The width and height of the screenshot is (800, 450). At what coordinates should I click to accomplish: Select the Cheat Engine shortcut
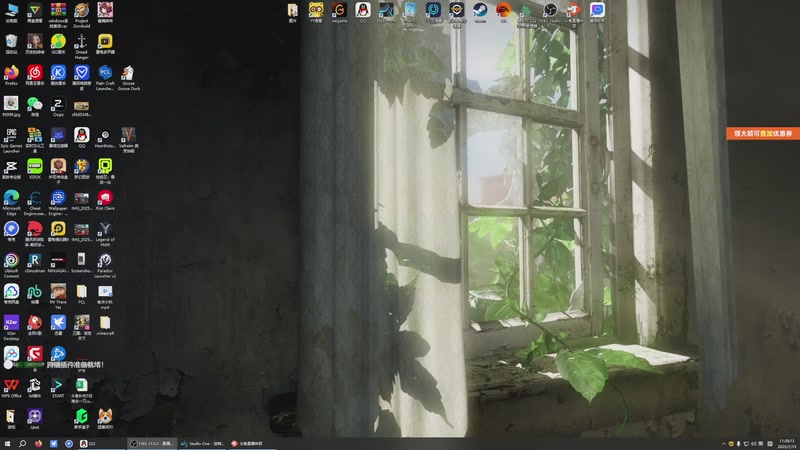[35, 202]
